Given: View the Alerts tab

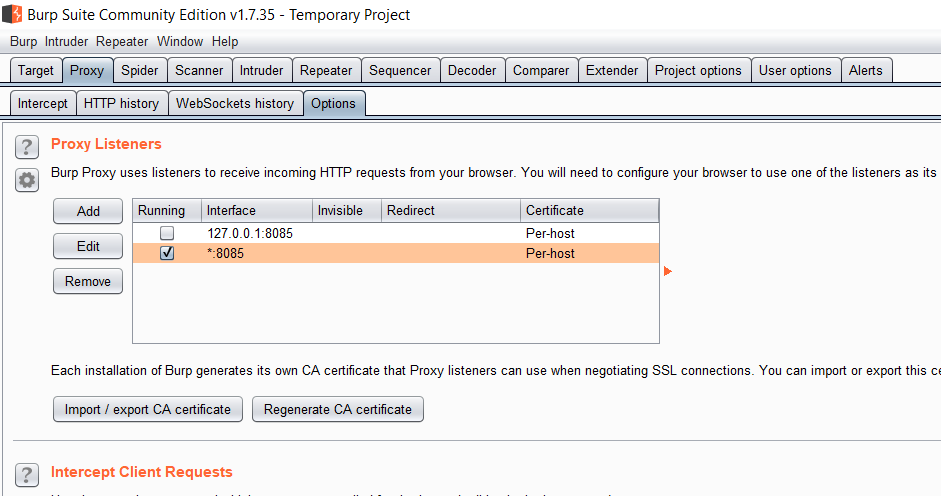Looking at the screenshot, I should (866, 70).
